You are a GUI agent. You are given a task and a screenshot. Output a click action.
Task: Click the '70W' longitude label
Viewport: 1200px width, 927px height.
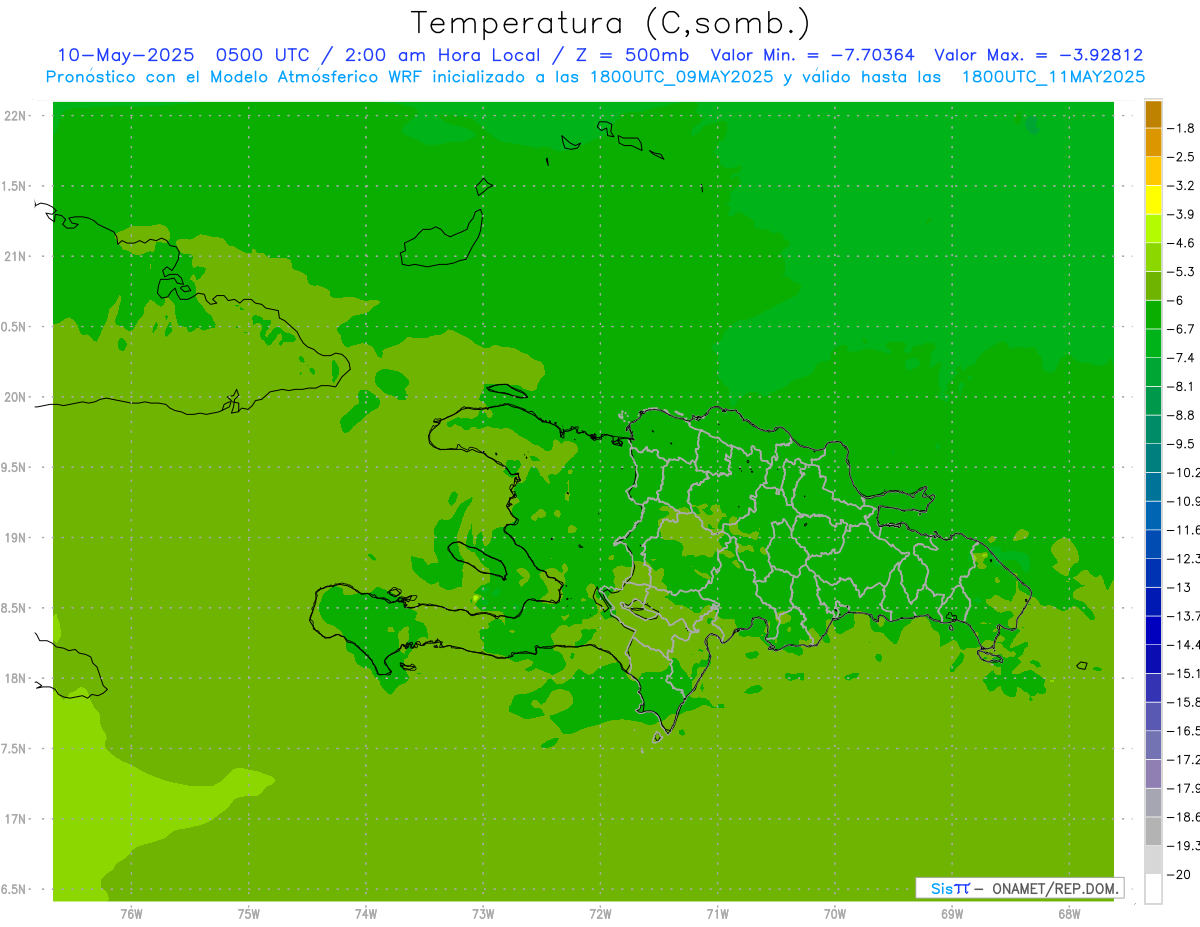(x=835, y=913)
